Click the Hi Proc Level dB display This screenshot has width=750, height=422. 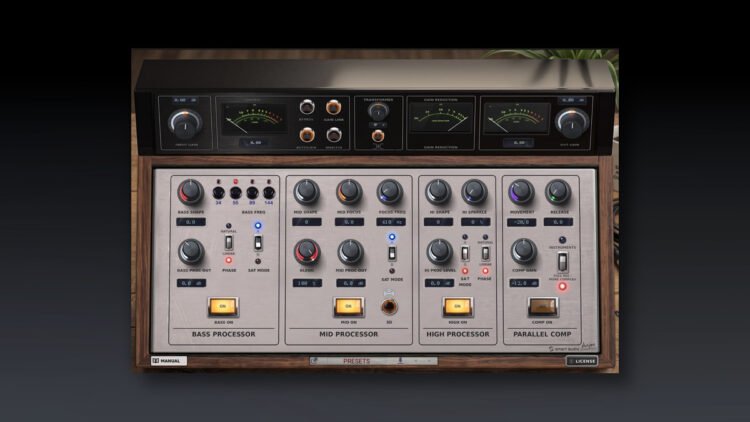440,283
